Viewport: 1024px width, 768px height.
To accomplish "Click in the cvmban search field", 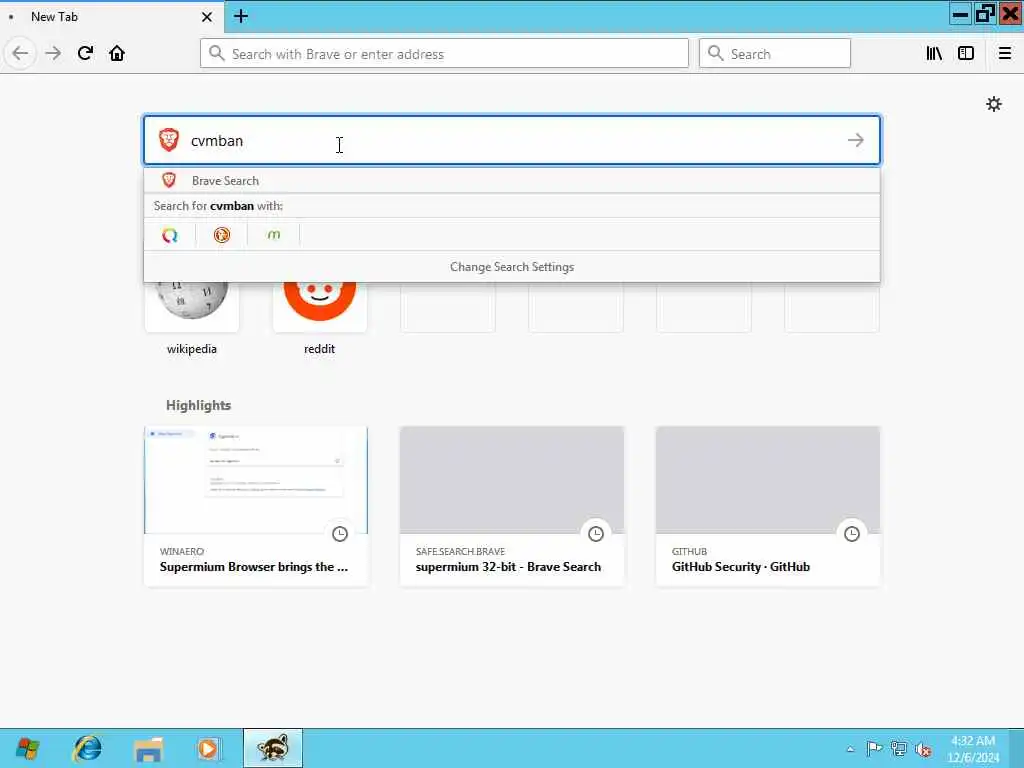I will pos(512,140).
